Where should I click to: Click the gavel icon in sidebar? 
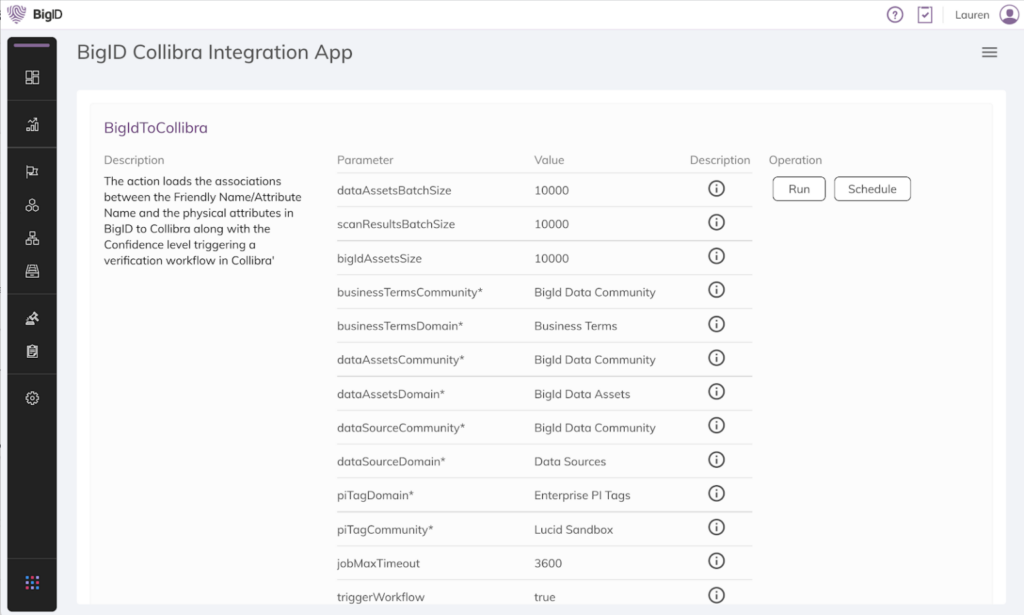[32, 318]
